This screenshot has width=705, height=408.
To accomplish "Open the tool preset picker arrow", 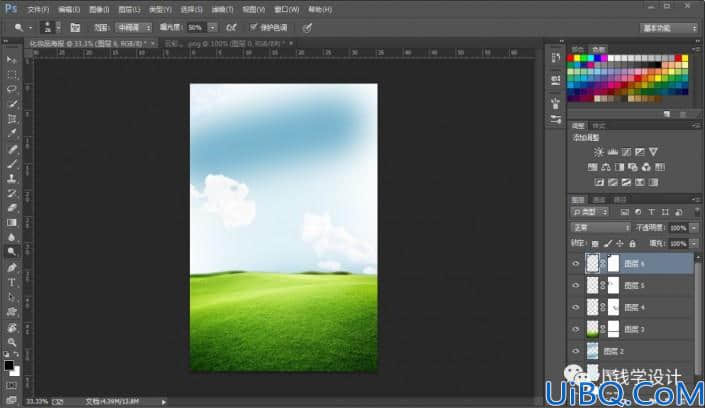I will [30, 28].
